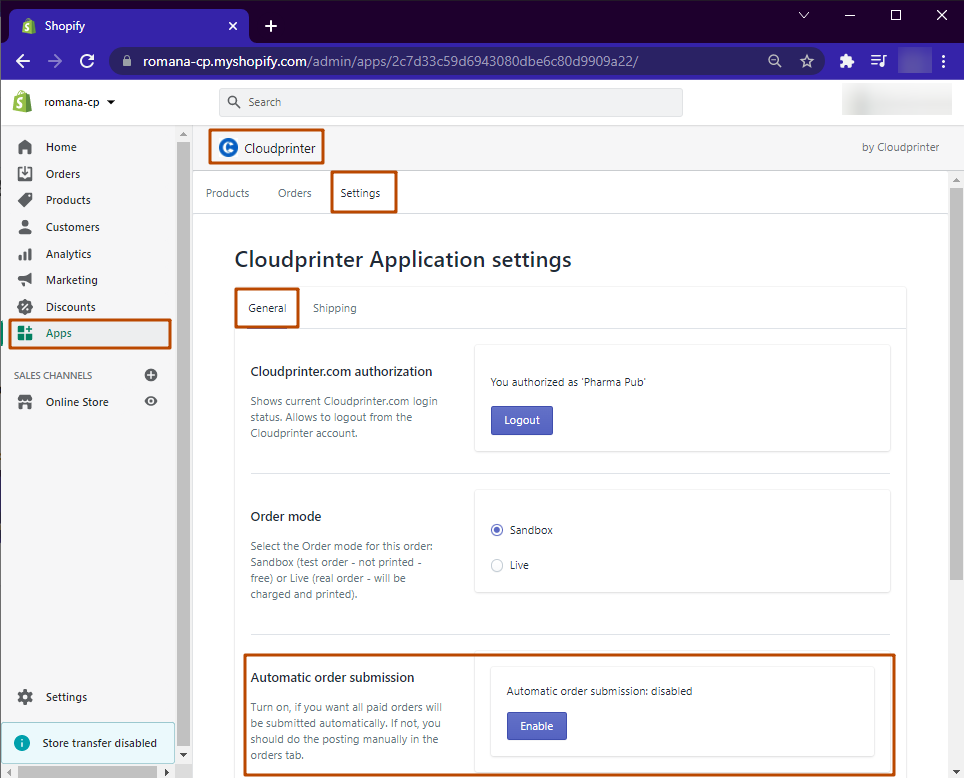Click the Apps grid icon
Viewport: 964px width, 778px height.
pyautogui.click(x=25, y=333)
